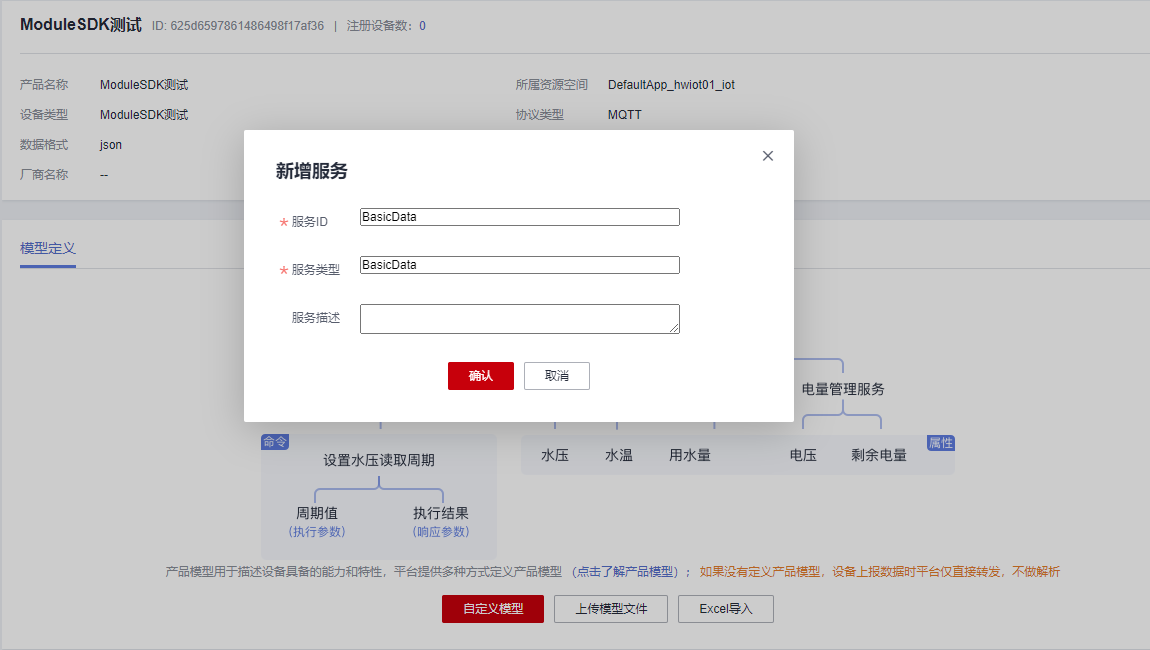Cancel the dialog with 取消

click(556, 376)
